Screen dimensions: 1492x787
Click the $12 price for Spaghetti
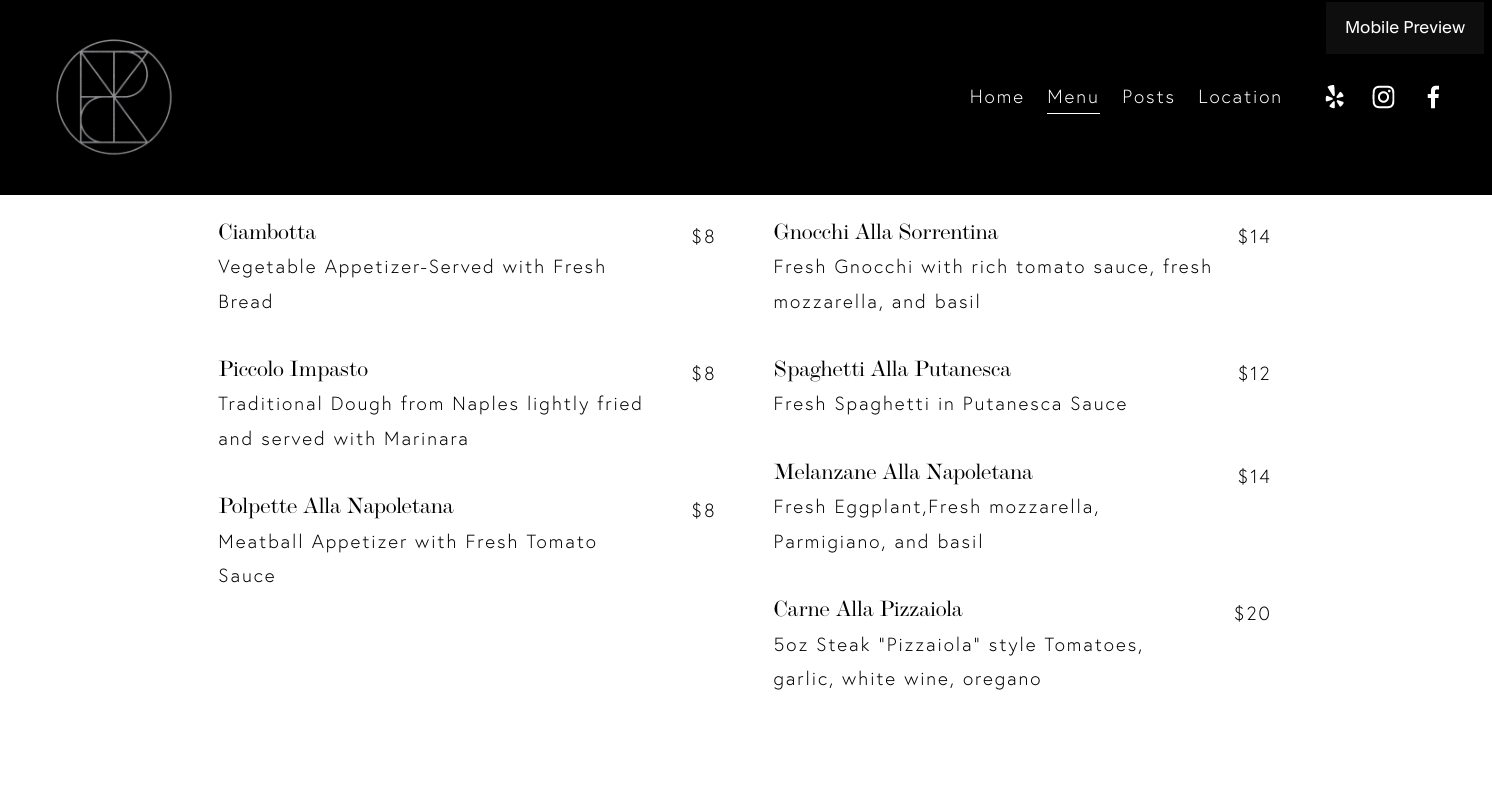[x=1254, y=374]
